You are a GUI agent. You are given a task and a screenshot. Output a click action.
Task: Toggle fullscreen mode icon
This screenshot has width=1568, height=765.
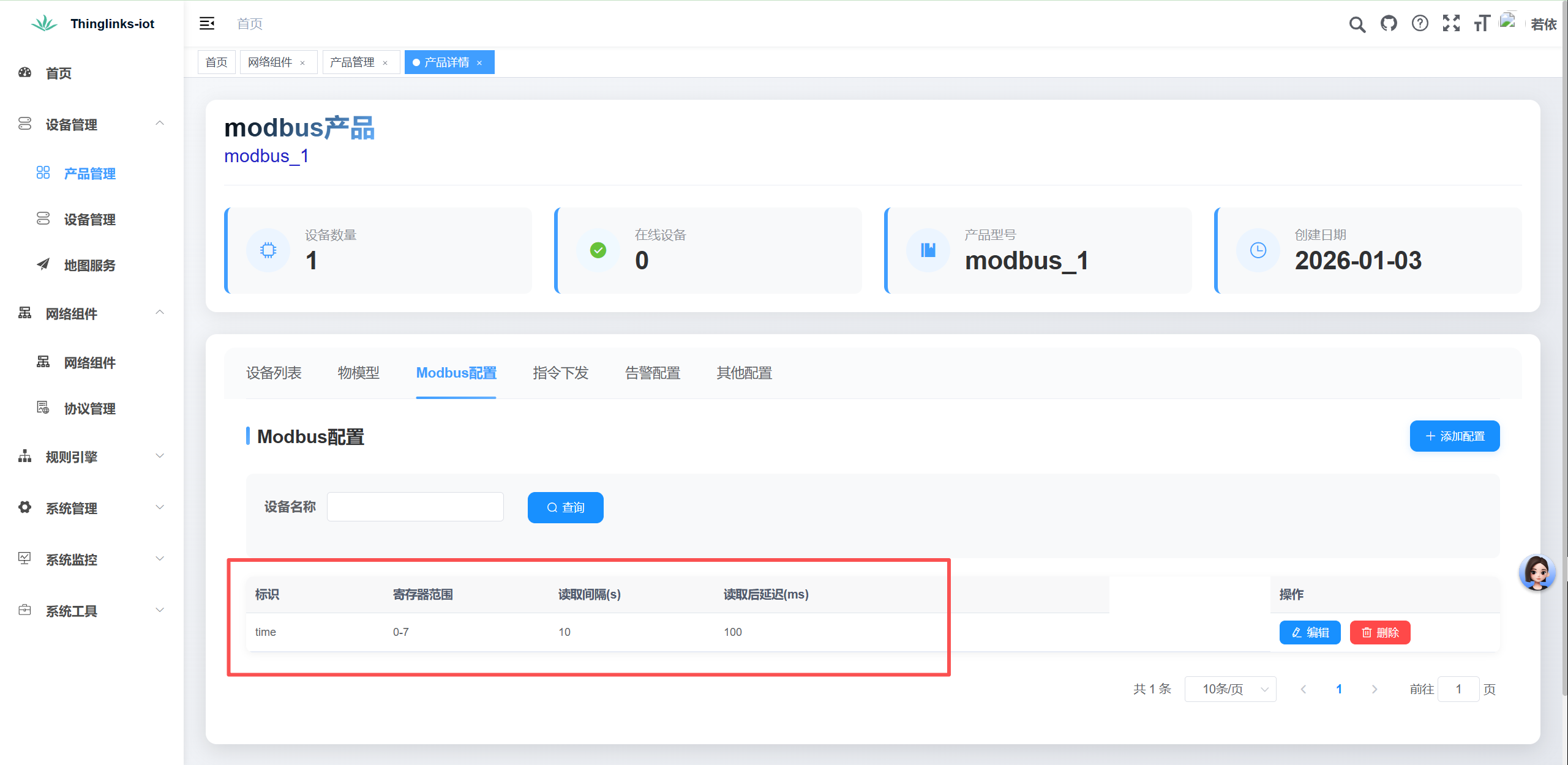coord(1451,24)
